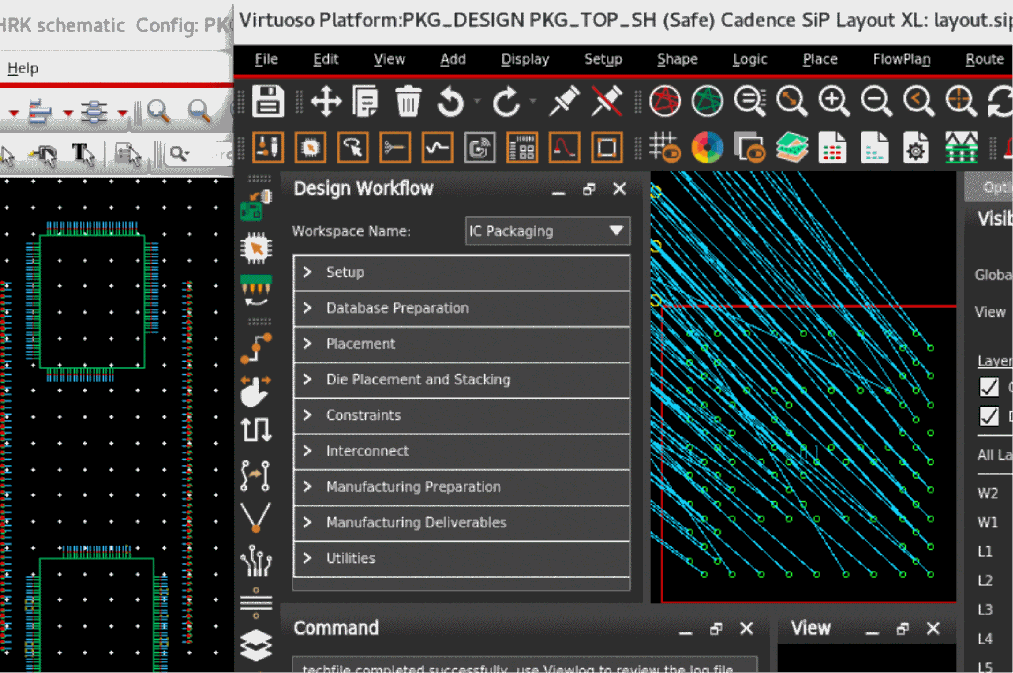Open the FlowPlan menu
The width and height of the screenshot is (1013, 673).
point(901,59)
